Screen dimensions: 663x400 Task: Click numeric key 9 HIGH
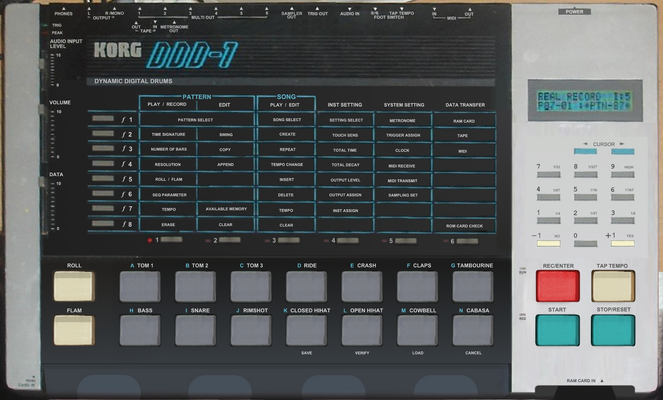click(622, 174)
